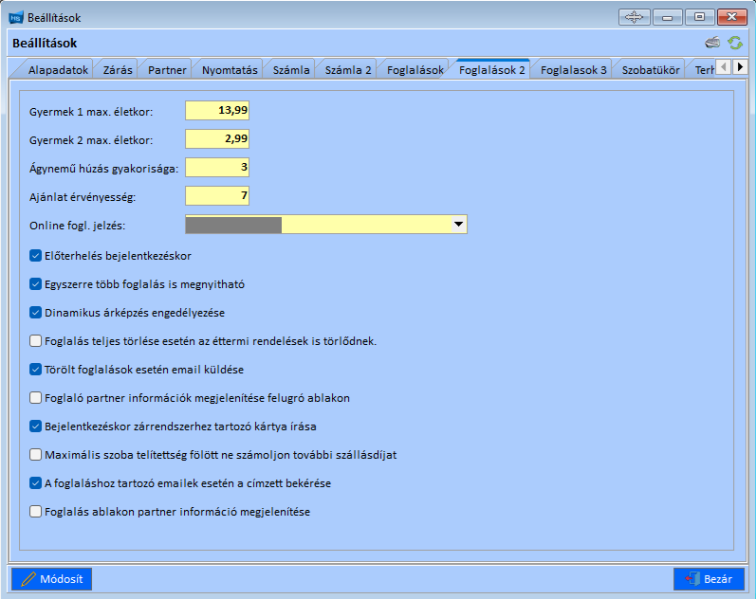Click the Bezár button
The image size is (756, 599).
coord(709,579)
